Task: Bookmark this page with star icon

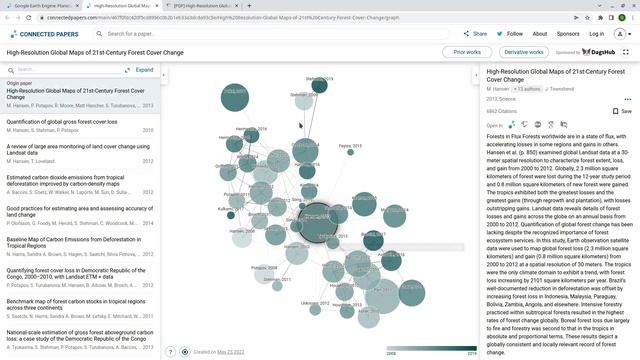Action: coord(587,18)
